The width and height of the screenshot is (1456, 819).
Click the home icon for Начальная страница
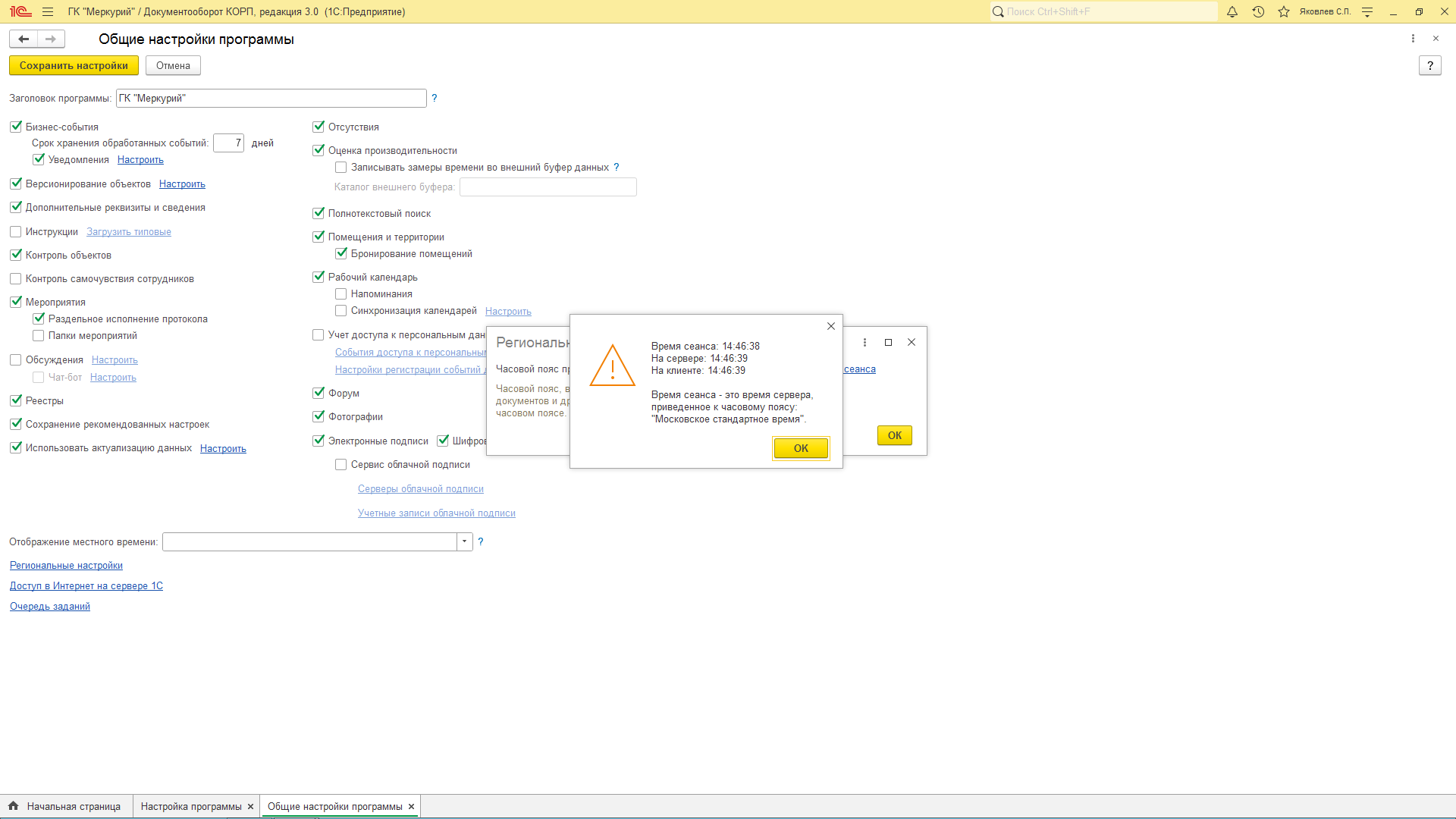coord(14,806)
